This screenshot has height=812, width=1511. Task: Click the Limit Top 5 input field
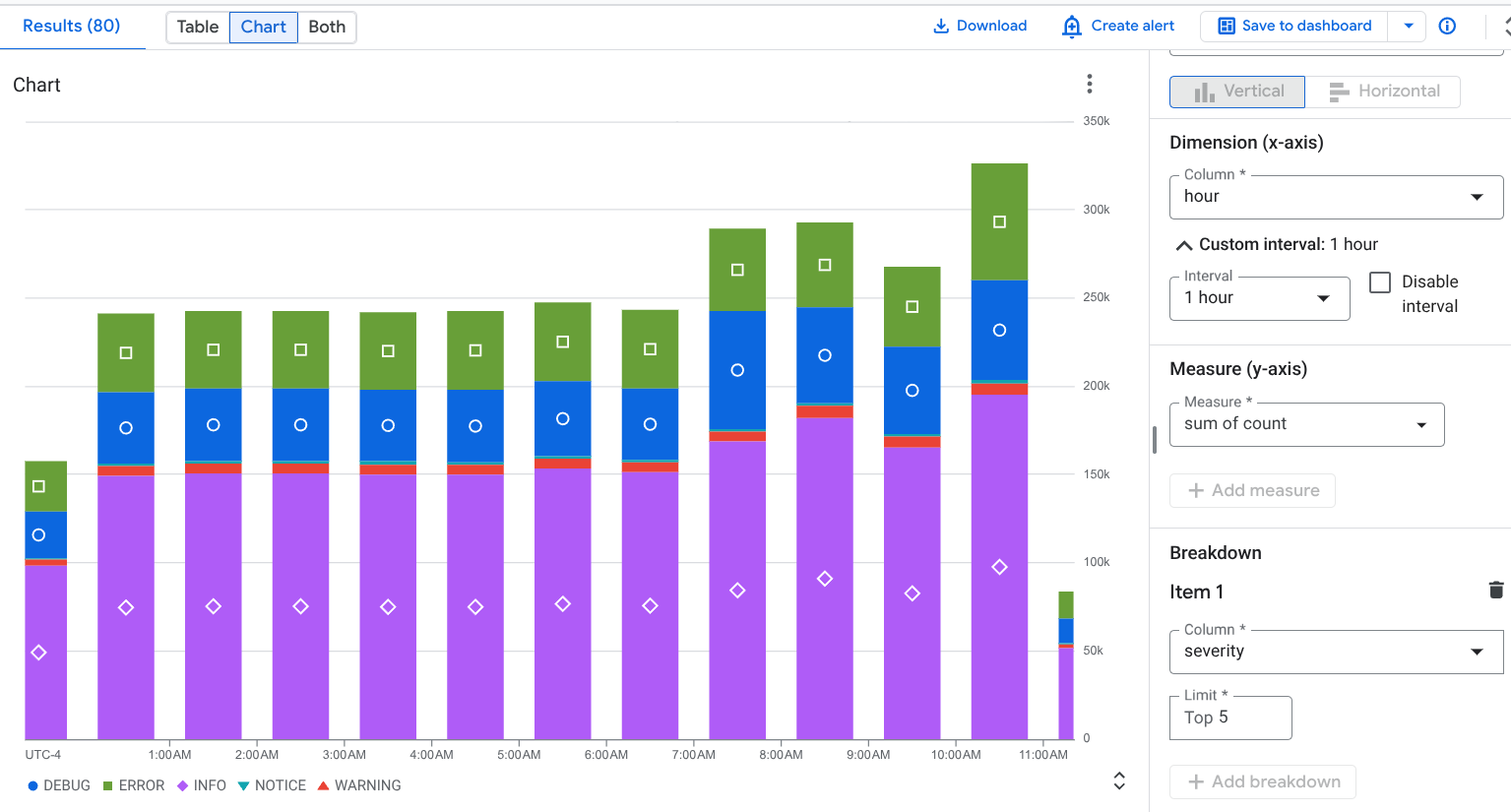(1230, 718)
